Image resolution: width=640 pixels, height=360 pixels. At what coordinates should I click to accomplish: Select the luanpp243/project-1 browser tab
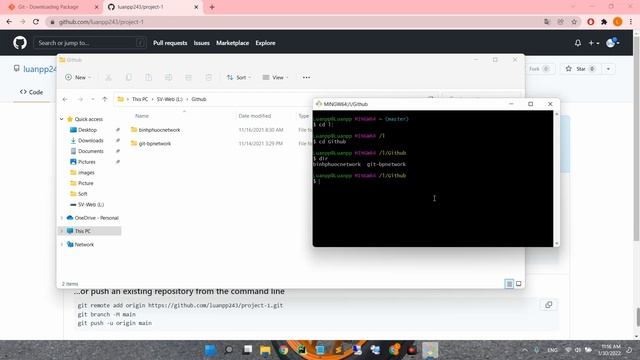(x=153, y=7)
